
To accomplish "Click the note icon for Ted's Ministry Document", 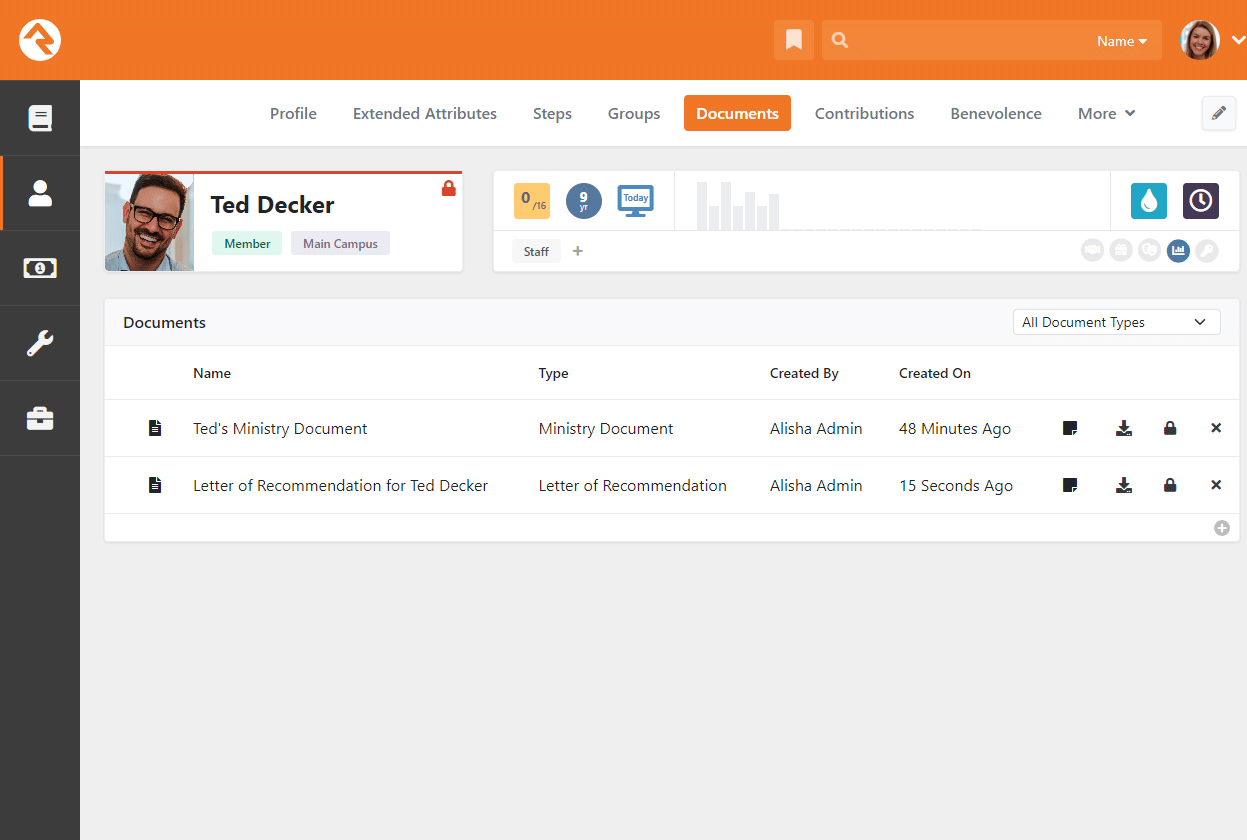I will click(x=1070, y=428).
